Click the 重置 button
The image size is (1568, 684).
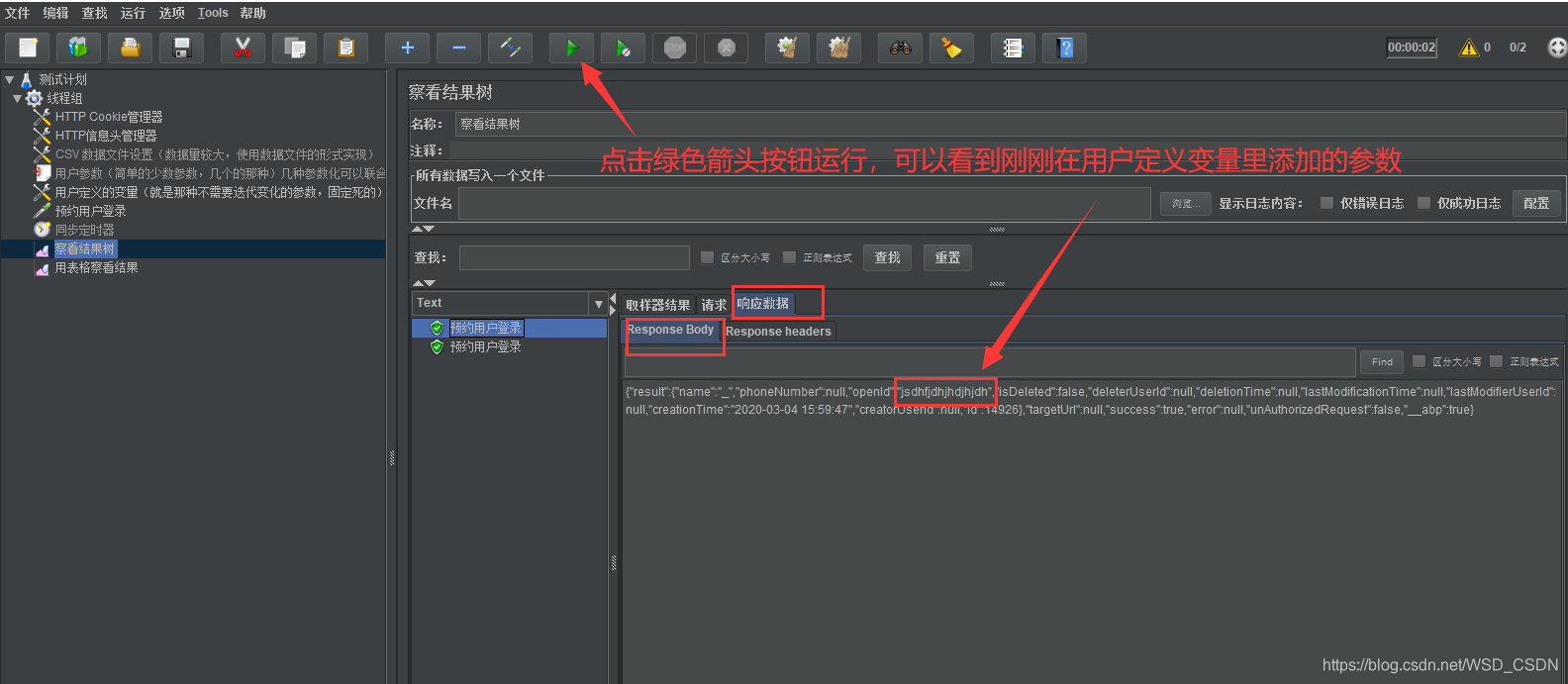point(947,257)
